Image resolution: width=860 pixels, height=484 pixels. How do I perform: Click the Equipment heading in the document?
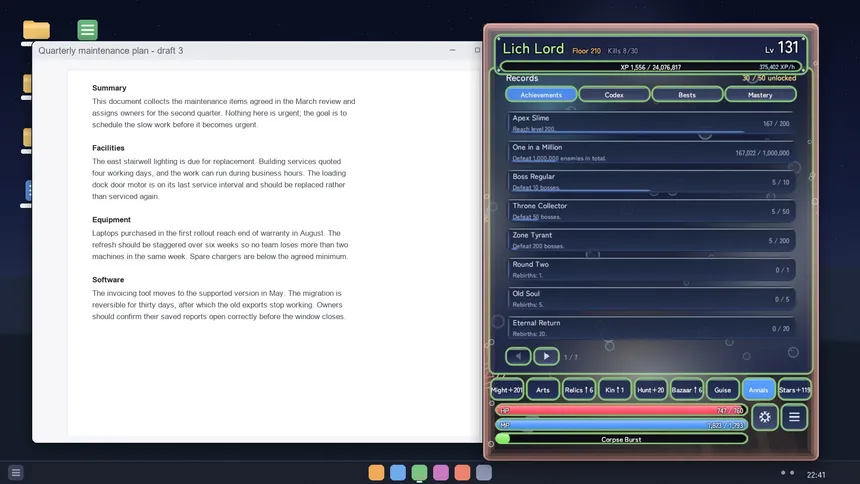[111, 220]
